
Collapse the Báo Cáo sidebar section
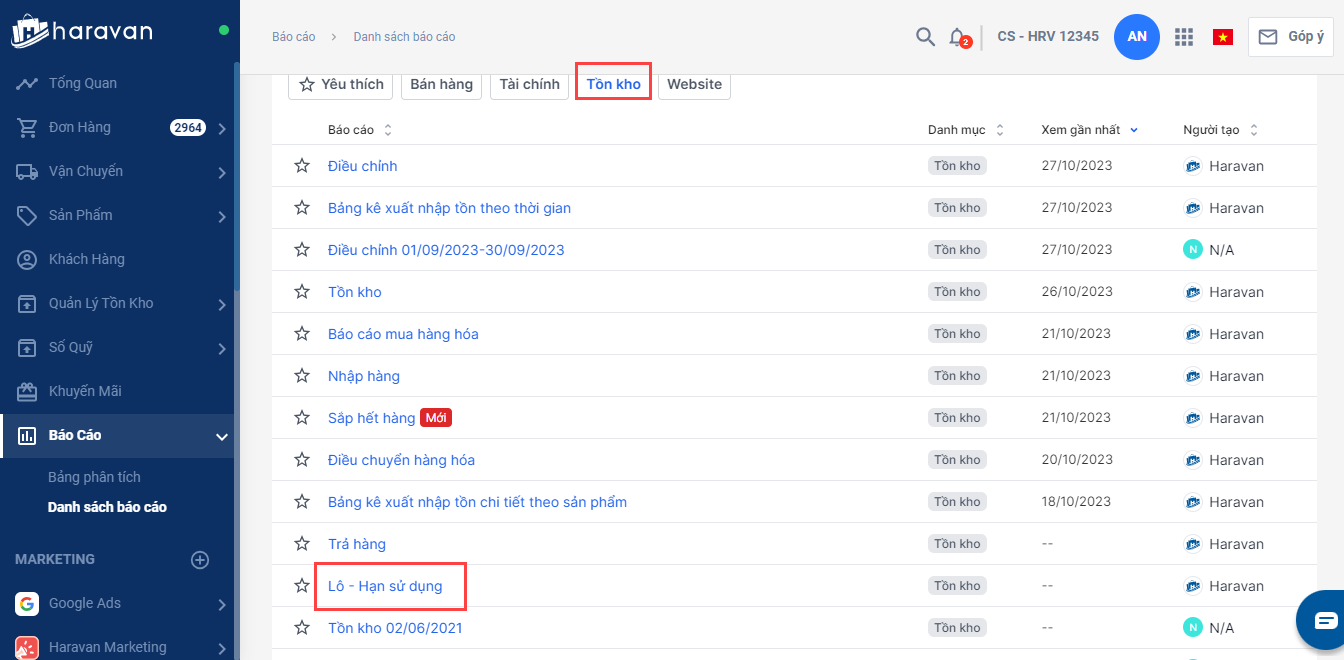coord(222,436)
